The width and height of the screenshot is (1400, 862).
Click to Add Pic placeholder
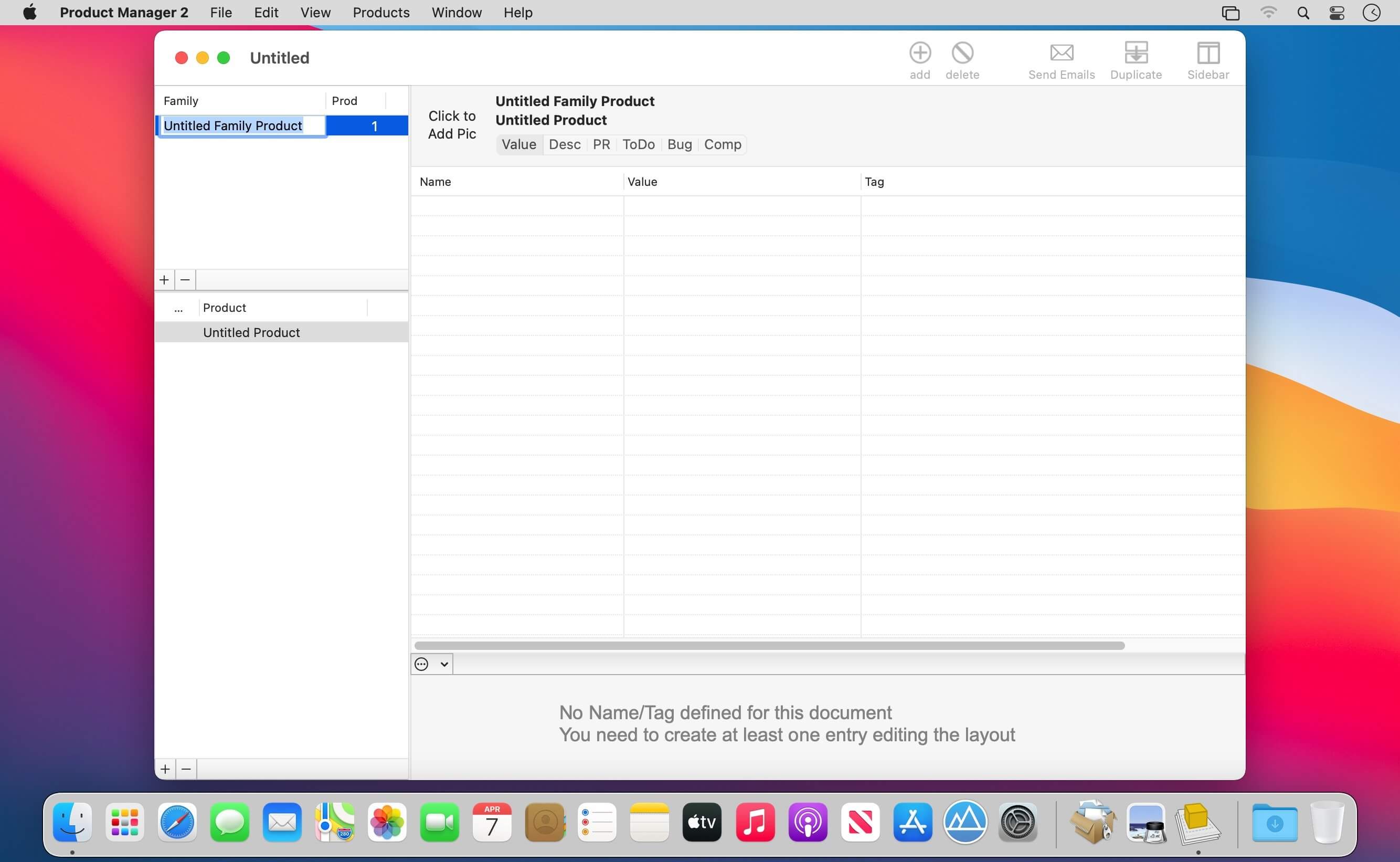452,125
